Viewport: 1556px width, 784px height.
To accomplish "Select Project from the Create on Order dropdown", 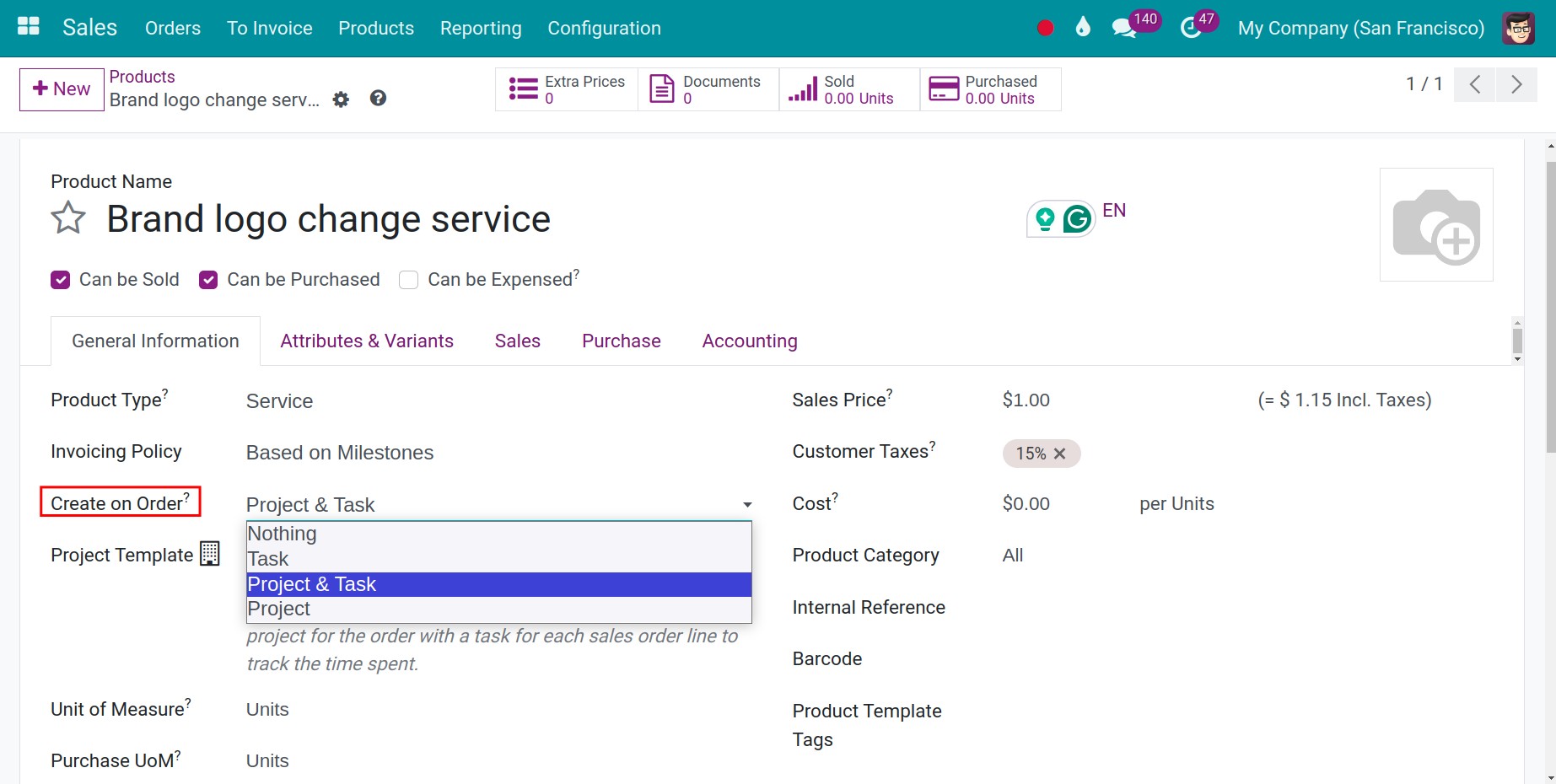I will (x=279, y=608).
